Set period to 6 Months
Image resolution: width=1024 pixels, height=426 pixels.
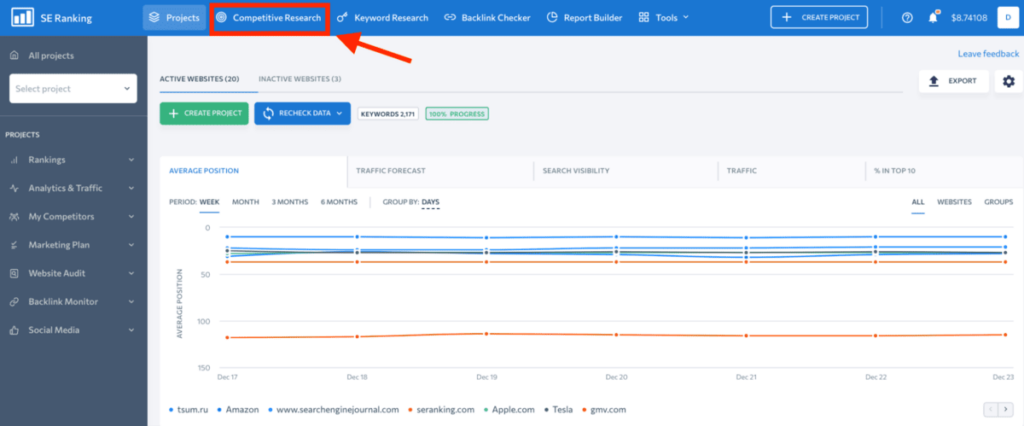pos(339,203)
